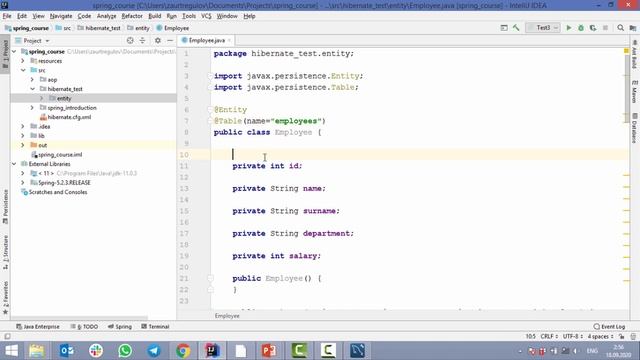640x360 pixels.
Task: Expand the resources folder
Action: (23, 61)
